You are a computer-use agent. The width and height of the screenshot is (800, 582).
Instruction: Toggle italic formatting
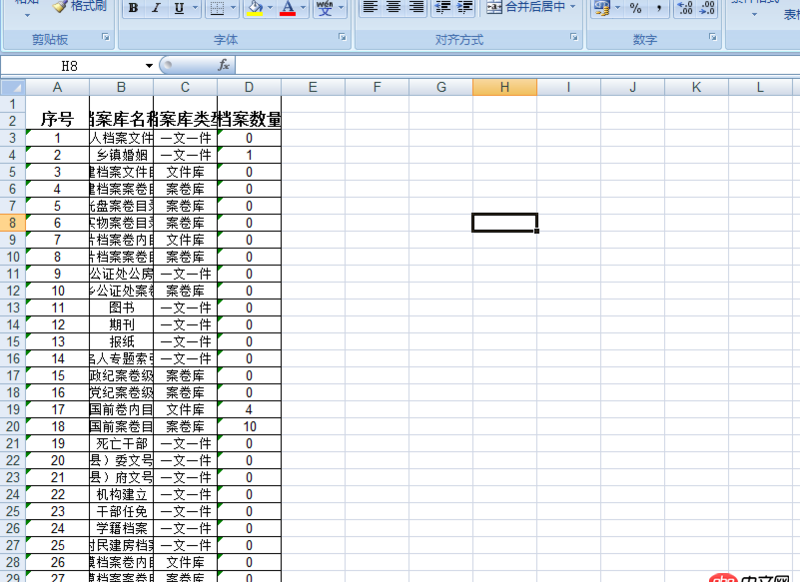[156, 8]
